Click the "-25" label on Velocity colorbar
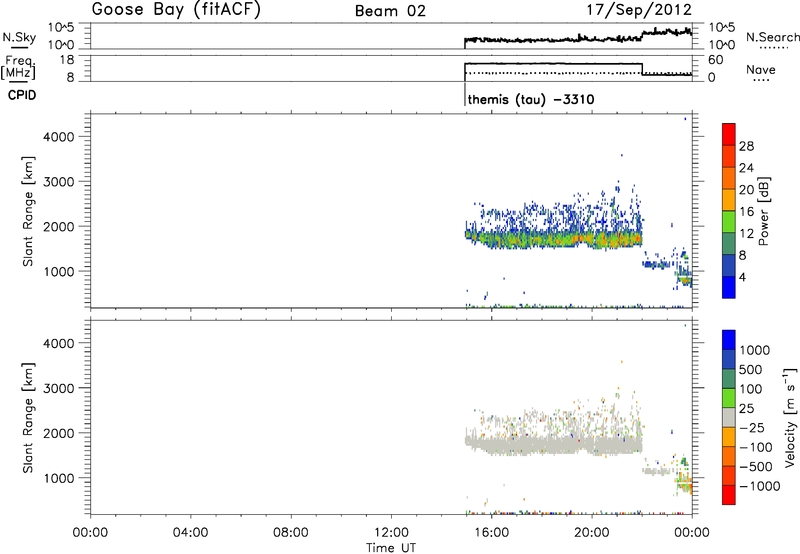 pos(752,428)
